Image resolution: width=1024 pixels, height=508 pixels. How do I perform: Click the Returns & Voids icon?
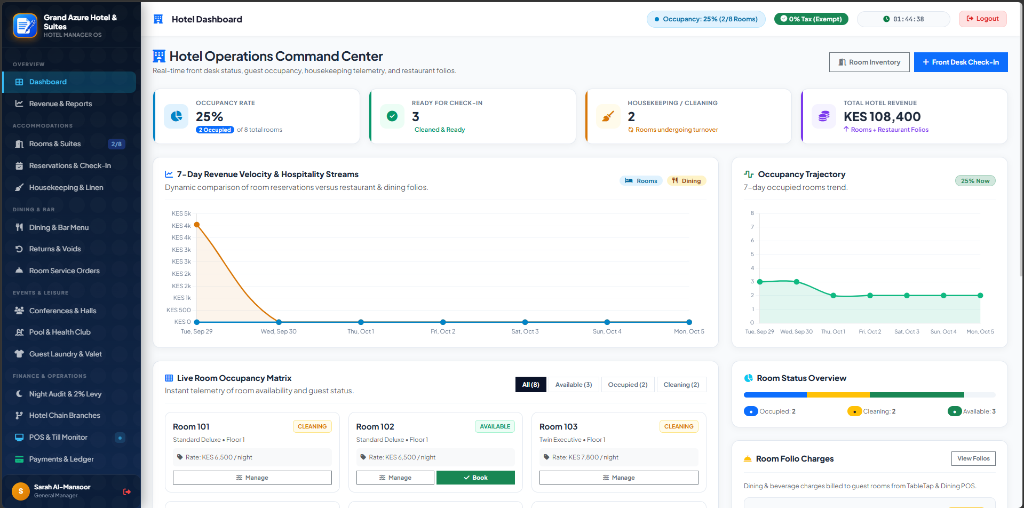tap(19, 249)
